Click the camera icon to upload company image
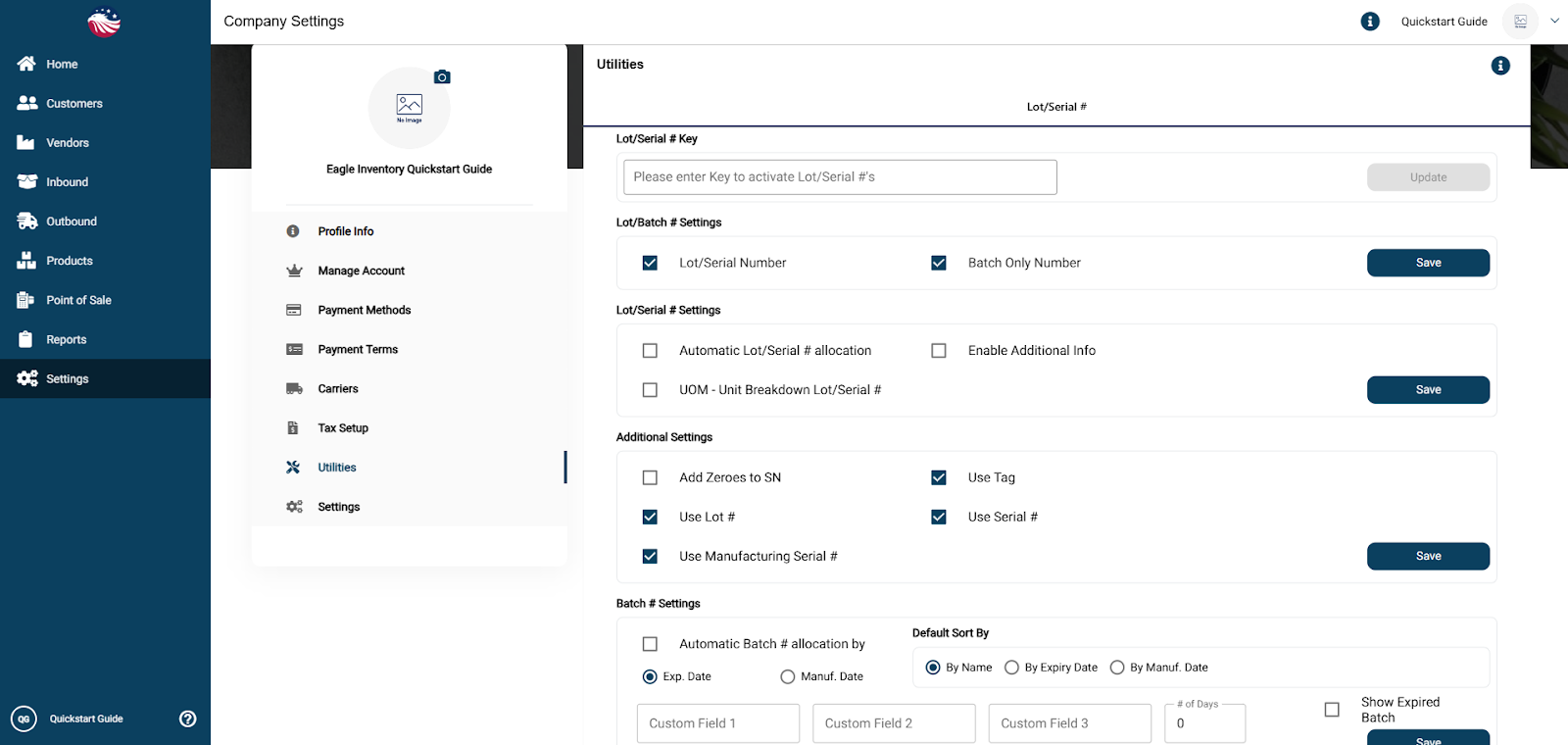This screenshot has width=1568, height=745. [x=442, y=76]
